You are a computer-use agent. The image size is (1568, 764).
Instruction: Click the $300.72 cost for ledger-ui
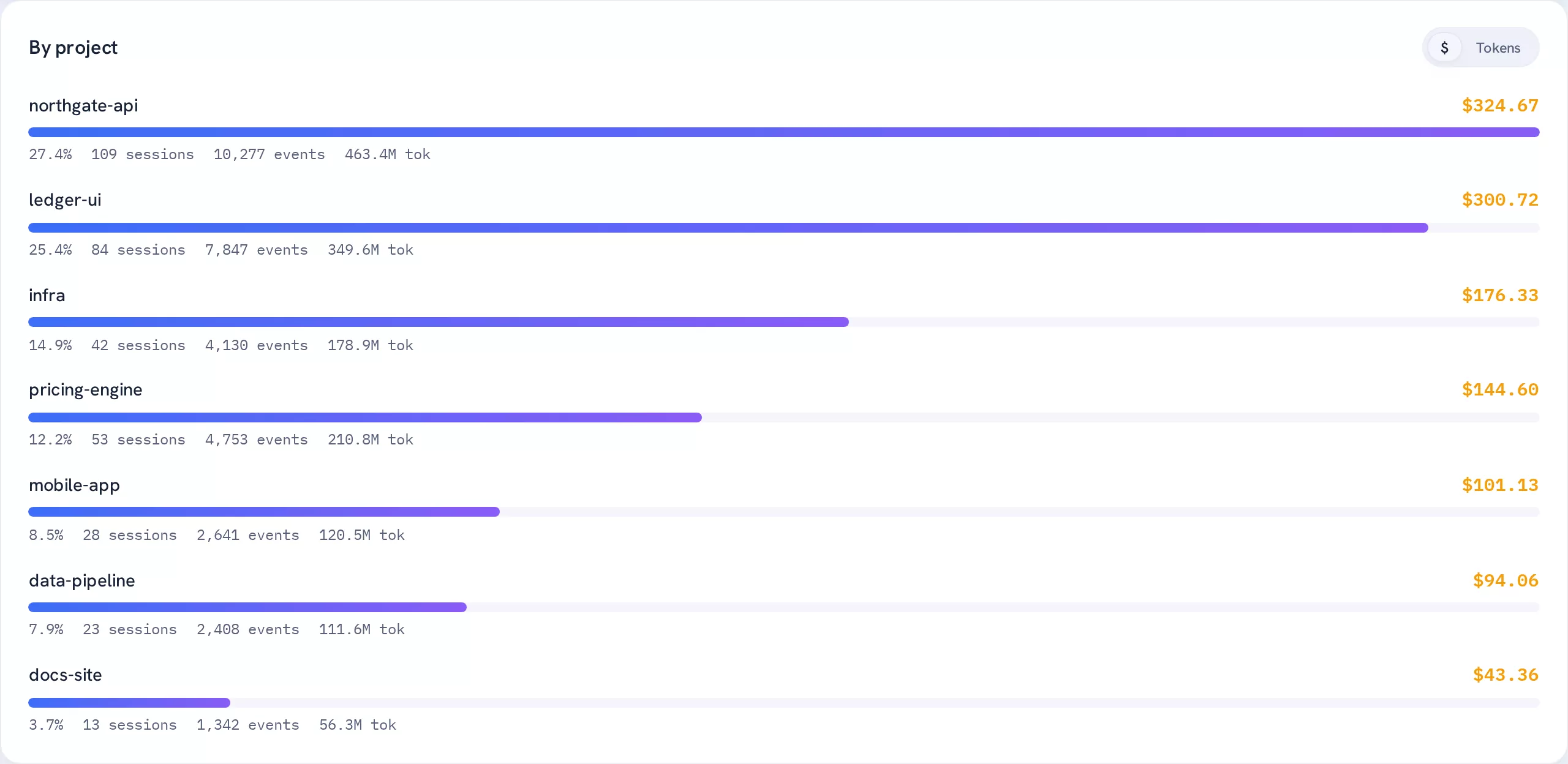click(1500, 200)
